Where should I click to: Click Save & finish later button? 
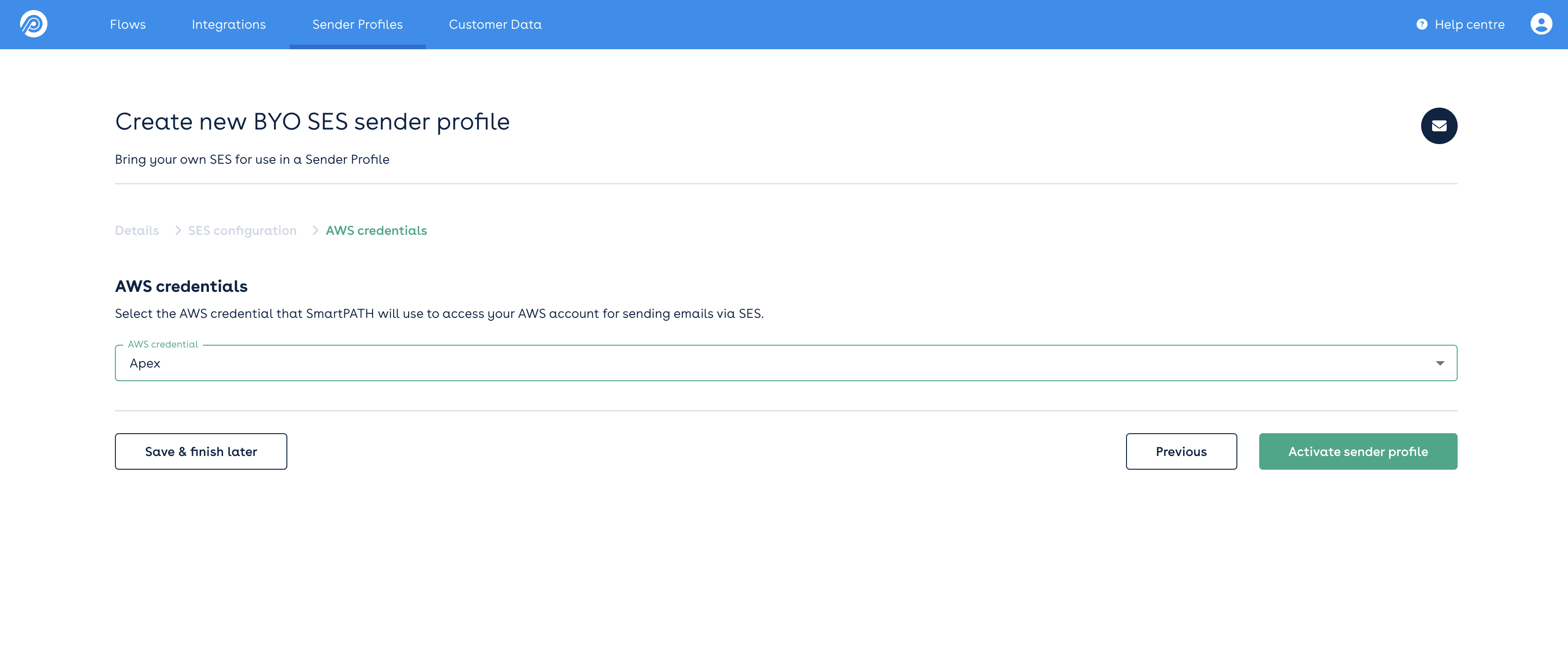[x=201, y=451]
